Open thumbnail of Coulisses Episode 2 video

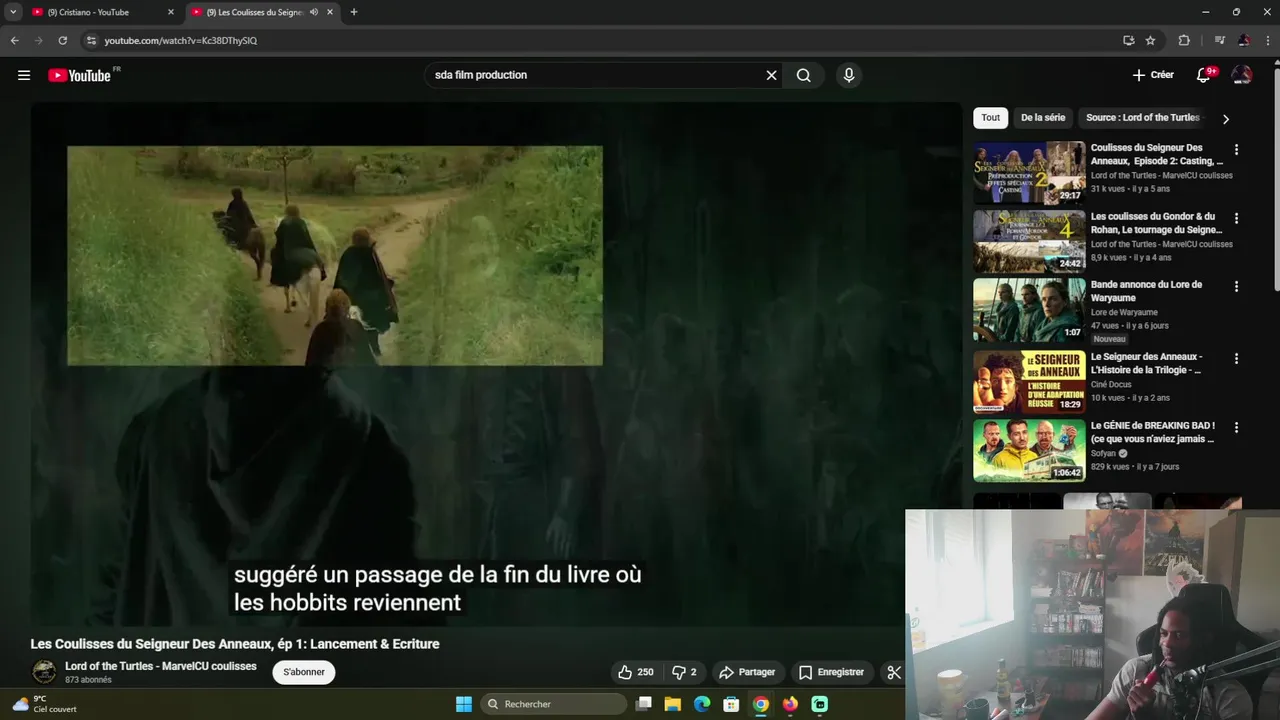click(x=1029, y=173)
